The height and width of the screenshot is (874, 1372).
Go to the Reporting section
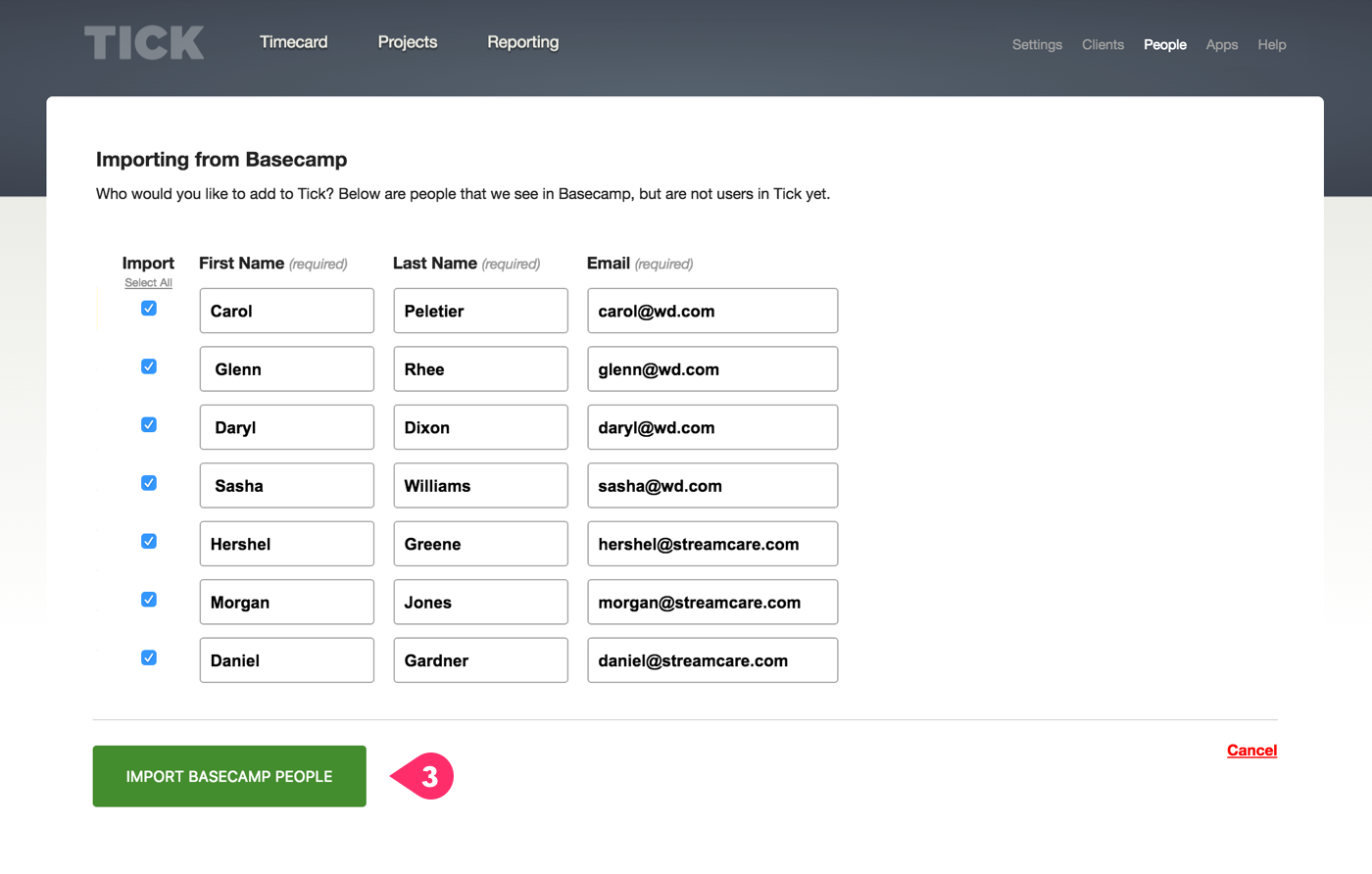(x=522, y=41)
